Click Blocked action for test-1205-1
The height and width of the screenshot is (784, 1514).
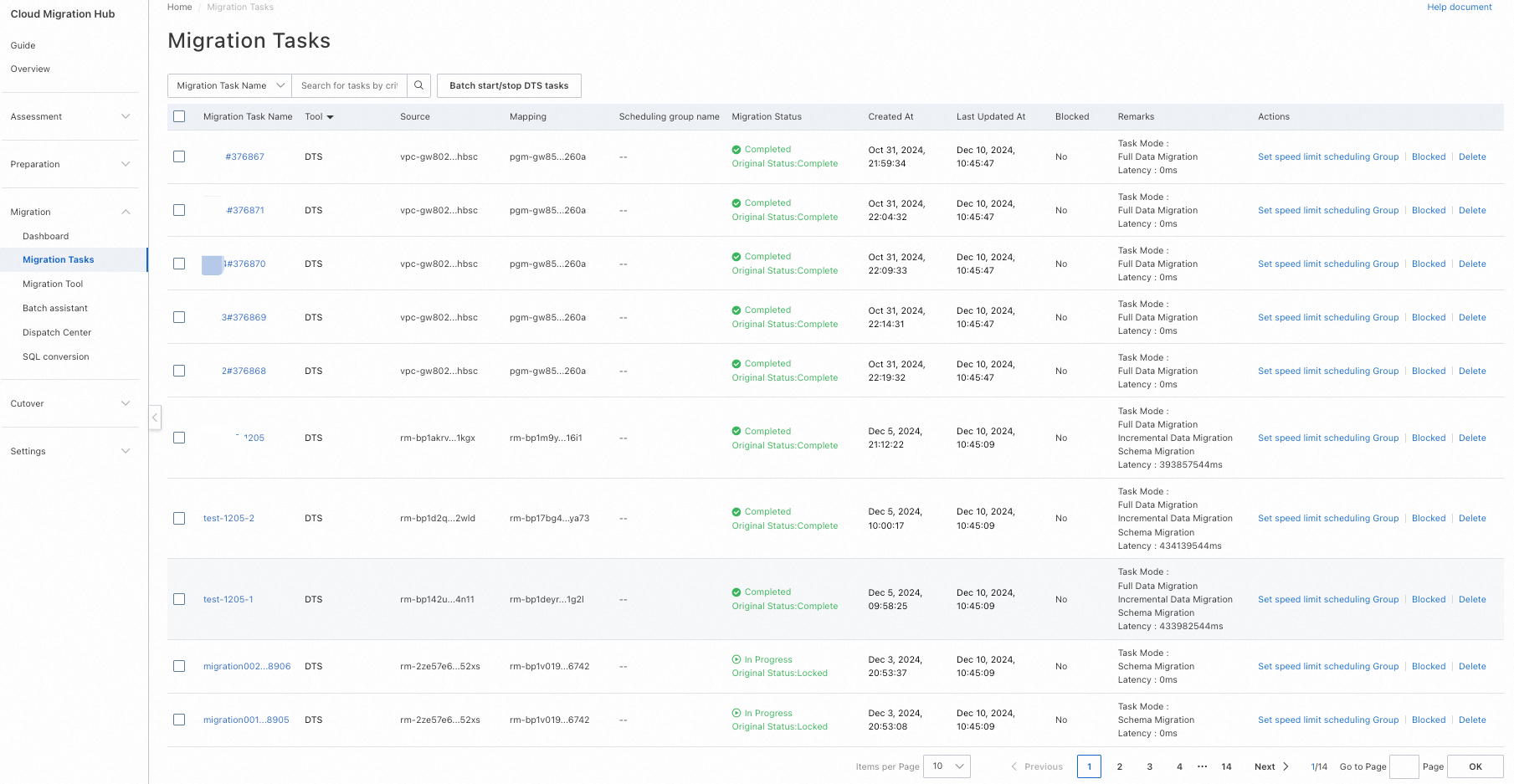coord(1429,599)
